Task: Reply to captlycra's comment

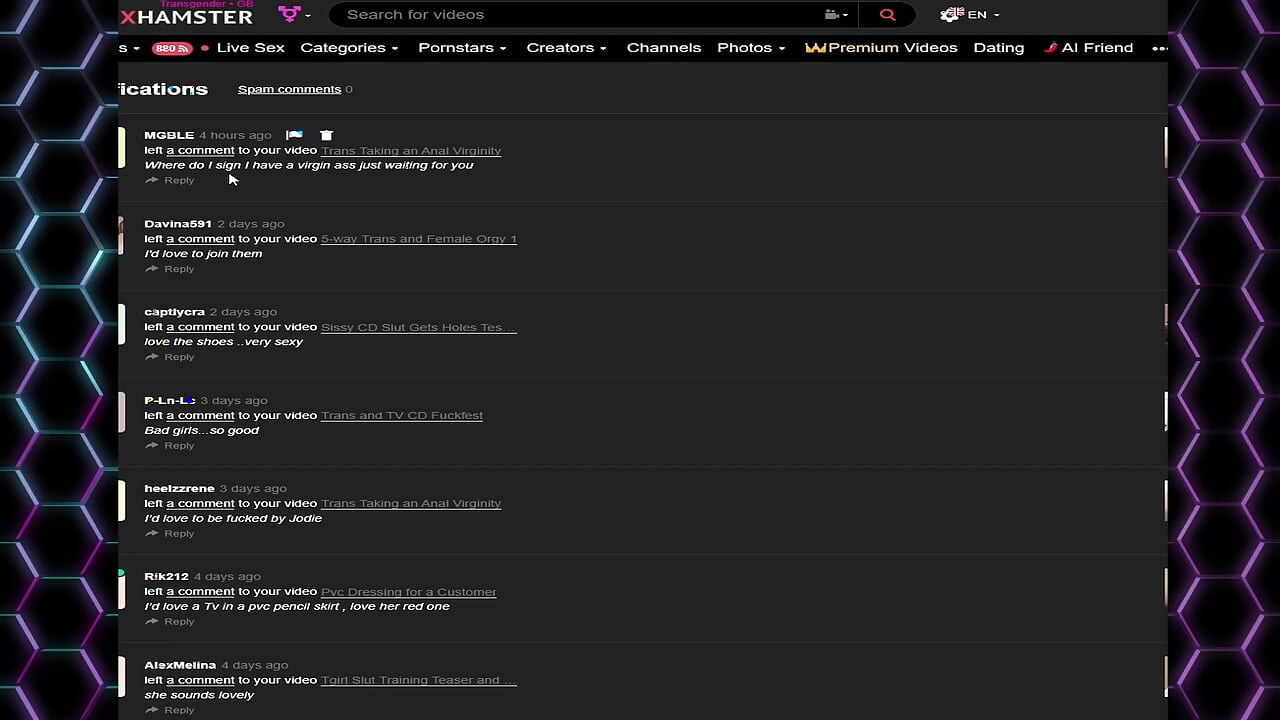Action: pos(170,357)
